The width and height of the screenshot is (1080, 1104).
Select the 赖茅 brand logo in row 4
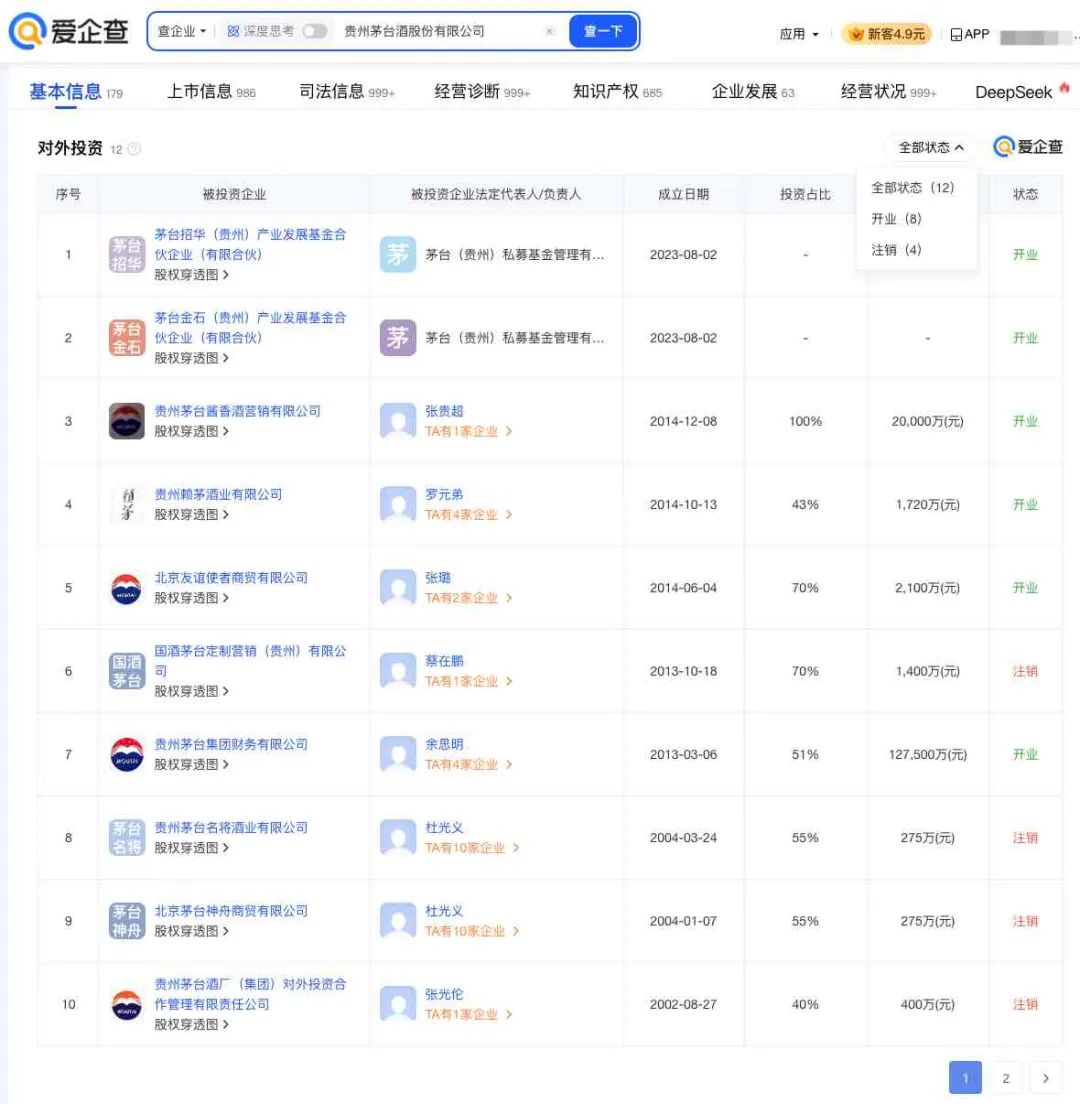tap(126, 504)
